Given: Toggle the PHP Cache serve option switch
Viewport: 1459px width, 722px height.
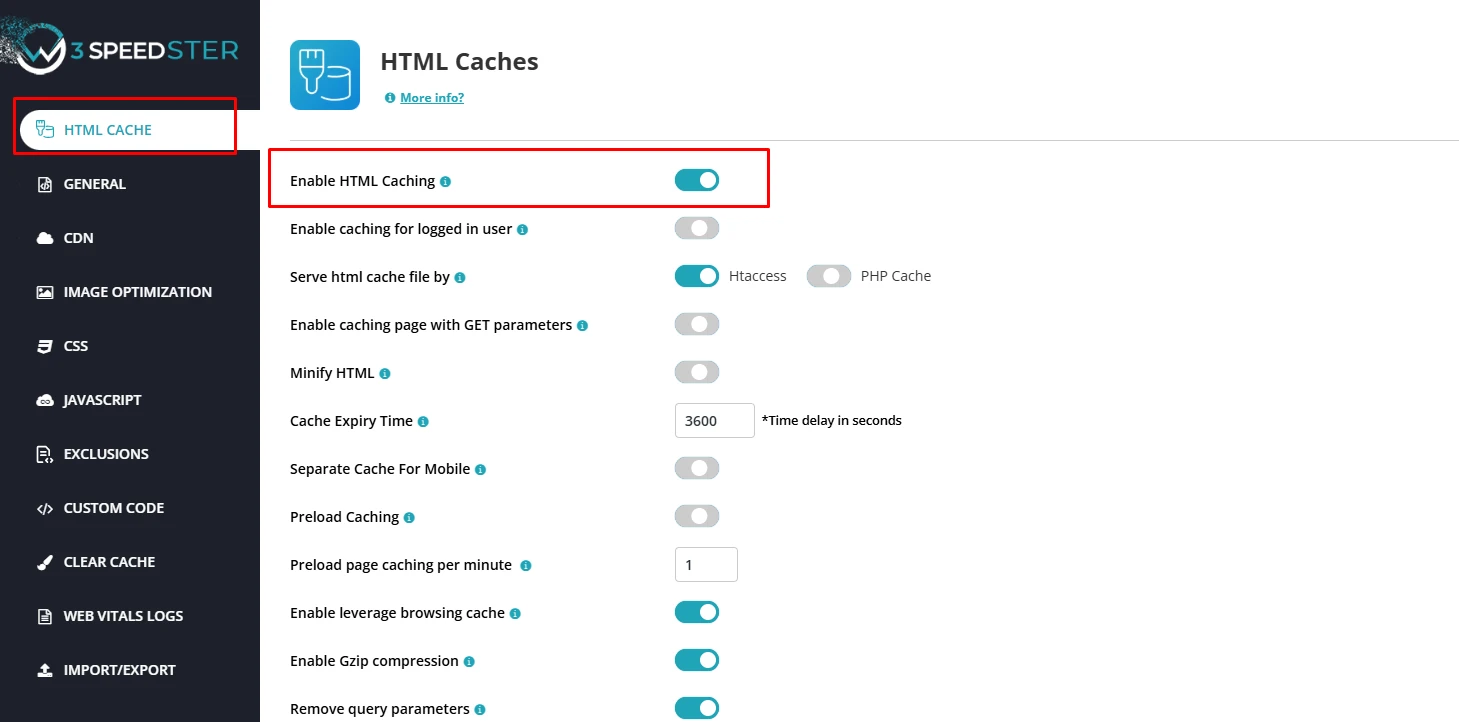Looking at the screenshot, I should tap(829, 276).
